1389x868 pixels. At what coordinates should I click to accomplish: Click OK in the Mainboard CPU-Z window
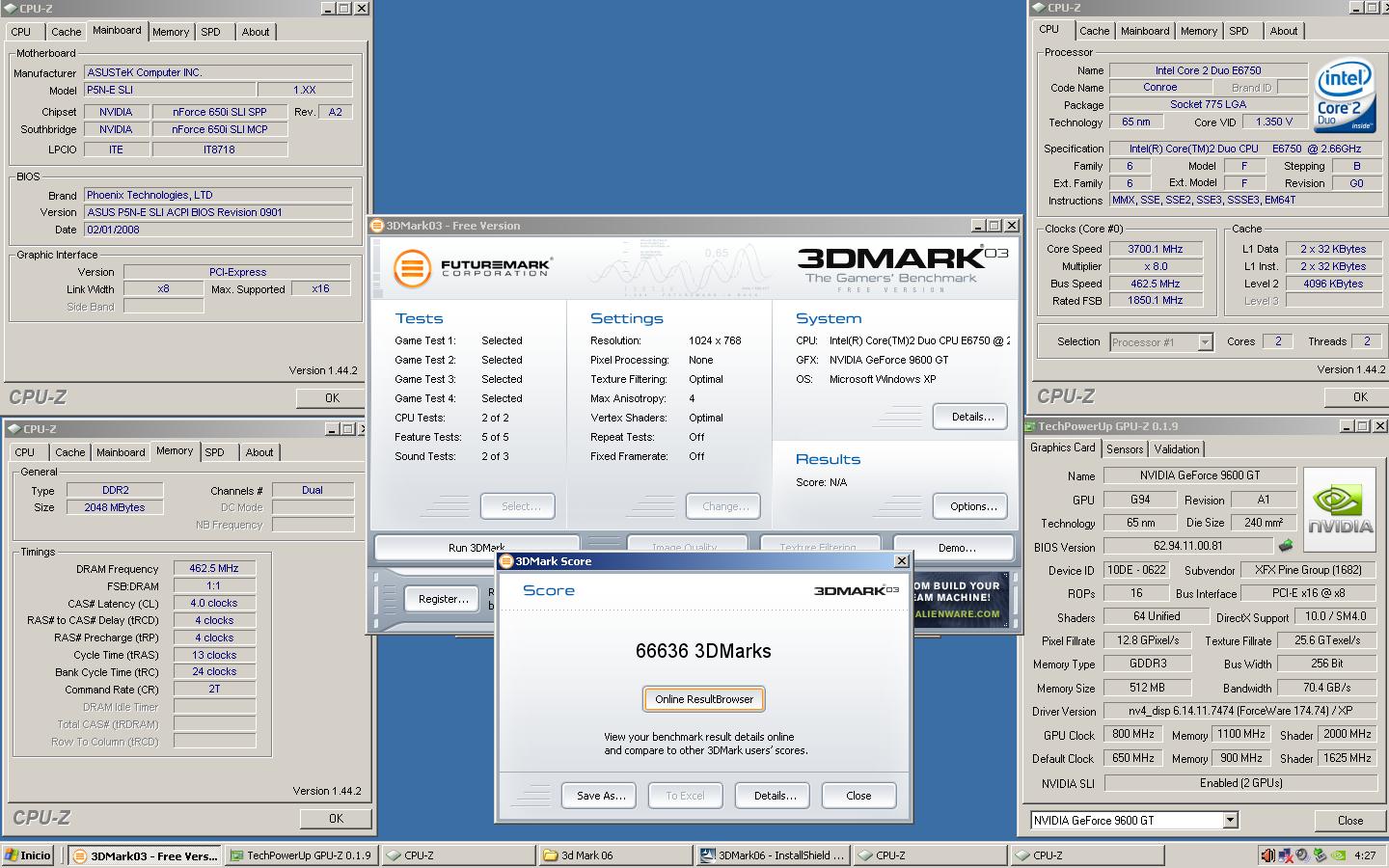332,397
